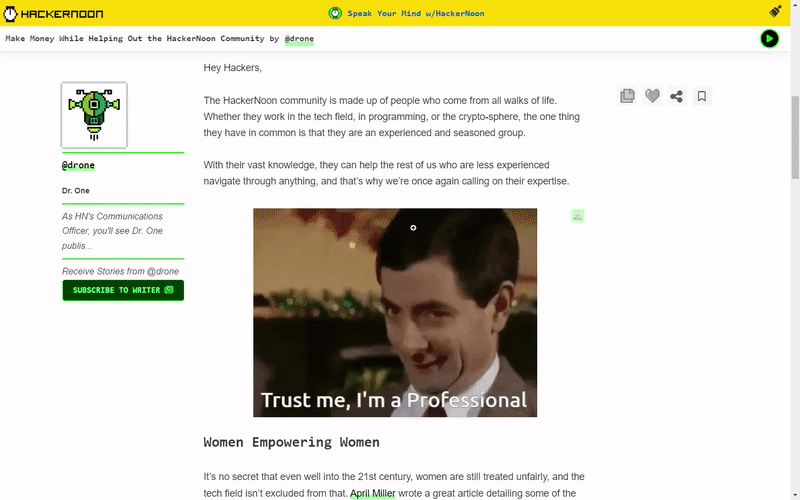
Task: Open Dr. One's drone avatar image
Action: pyautogui.click(x=94, y=115)
